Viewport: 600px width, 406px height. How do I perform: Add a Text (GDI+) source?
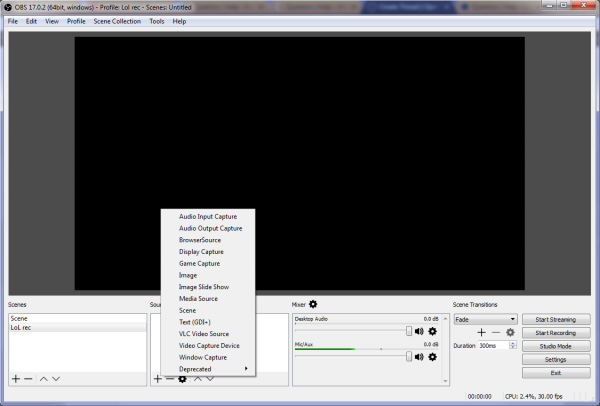pyautogui.click(x=208, y=322)
